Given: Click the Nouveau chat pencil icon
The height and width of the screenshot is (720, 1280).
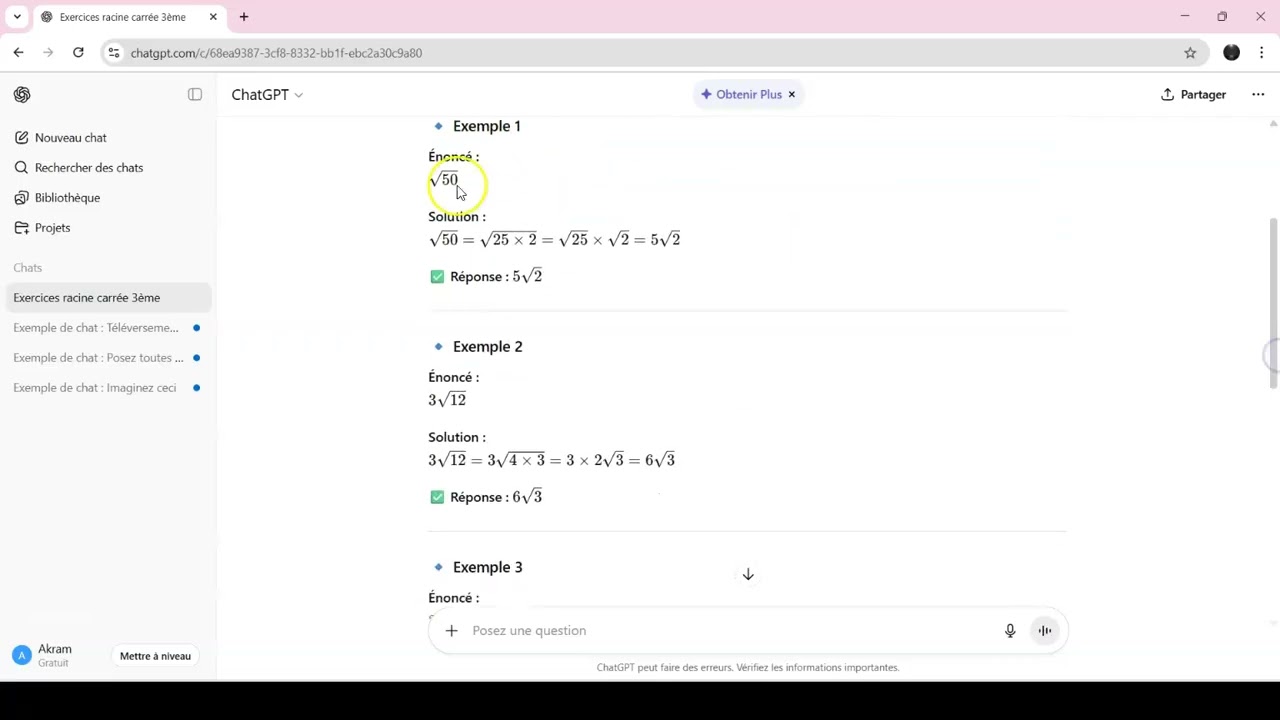Looking at the screenshot, I should pos(21,138).
